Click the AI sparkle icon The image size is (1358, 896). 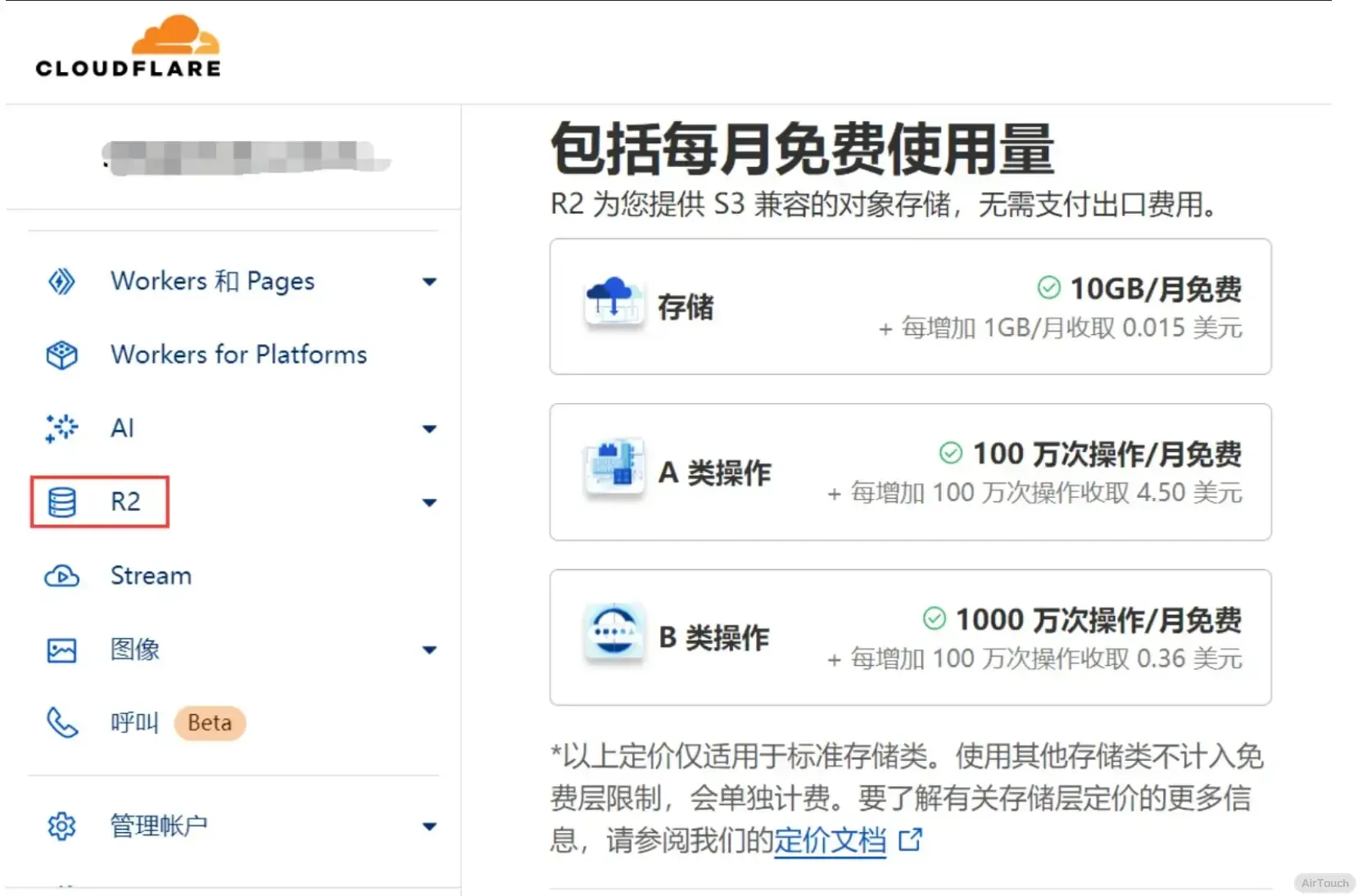coord(61,428)
